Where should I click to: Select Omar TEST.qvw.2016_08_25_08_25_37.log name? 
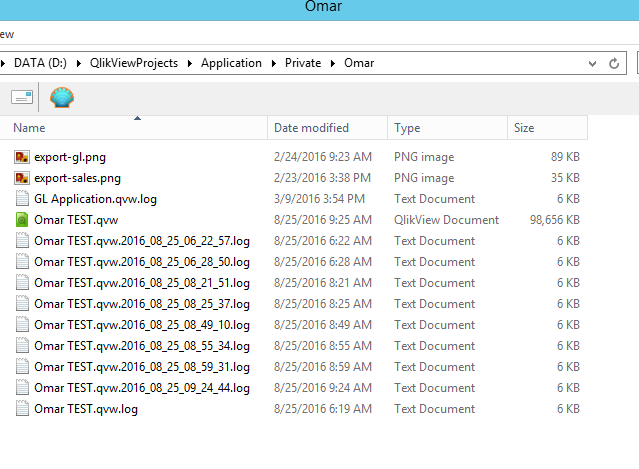[x=142, y=304]
